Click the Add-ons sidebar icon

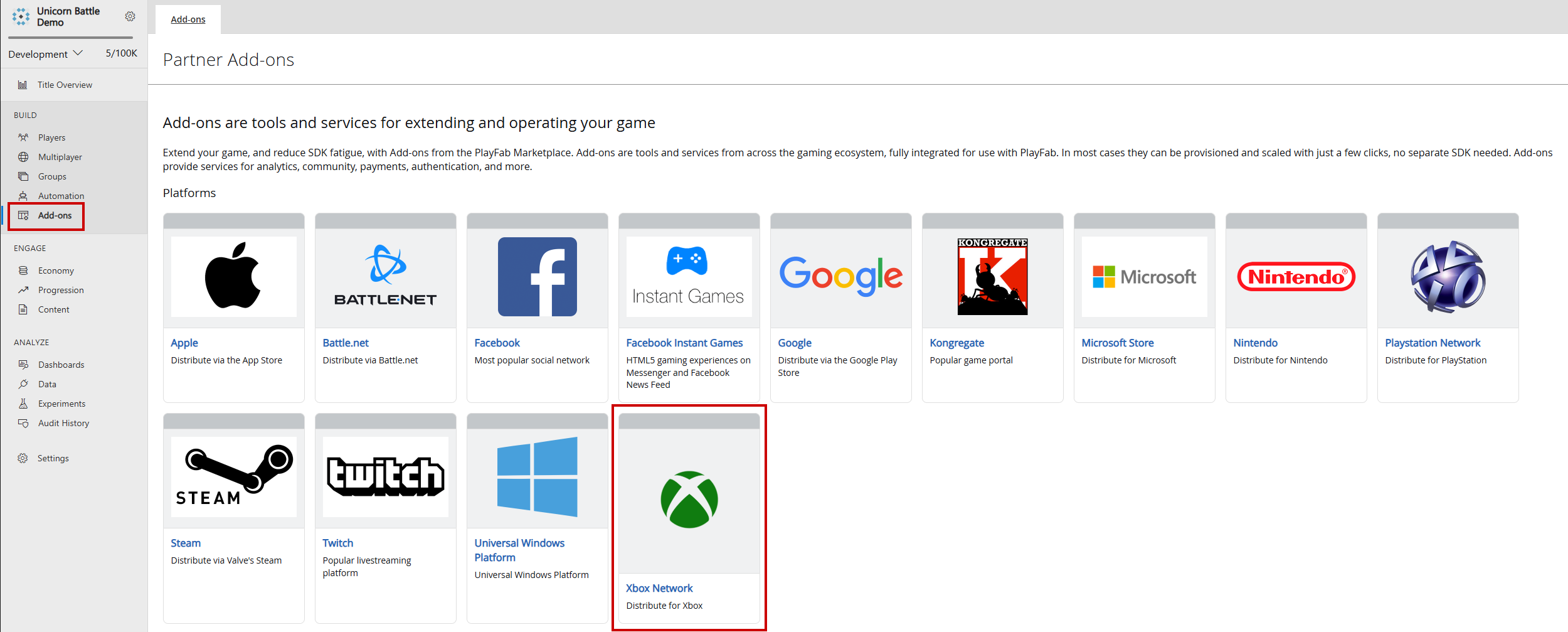[x=23, y=215]
